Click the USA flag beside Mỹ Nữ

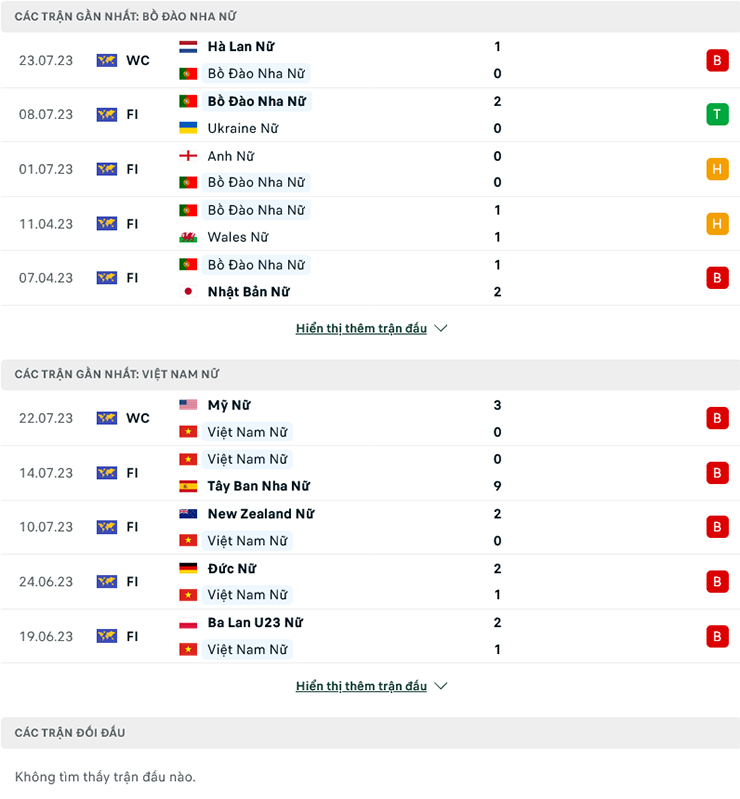pos(188,405)
